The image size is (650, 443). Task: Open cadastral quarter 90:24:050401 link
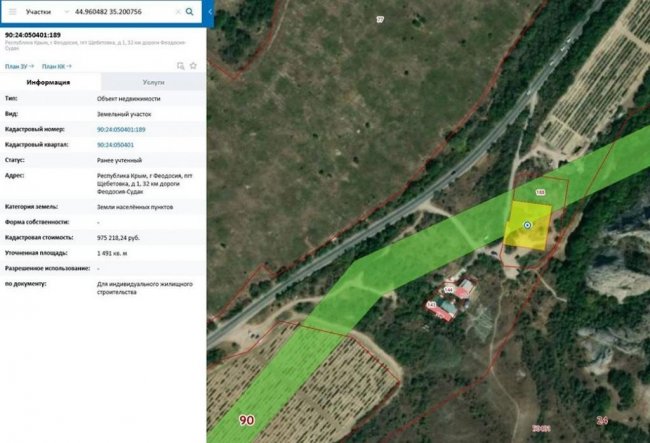(x=115, y=145)
